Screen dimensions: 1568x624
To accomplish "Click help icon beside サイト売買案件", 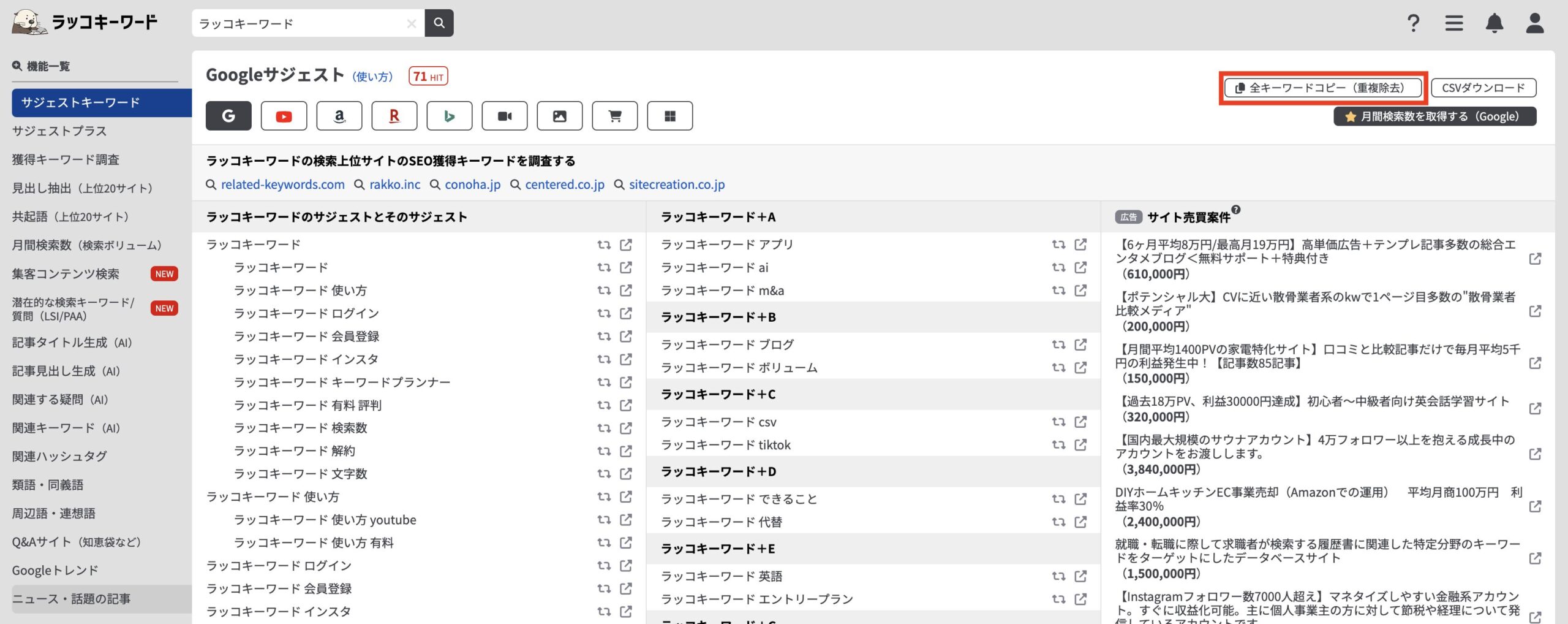I will [1236, 210].
